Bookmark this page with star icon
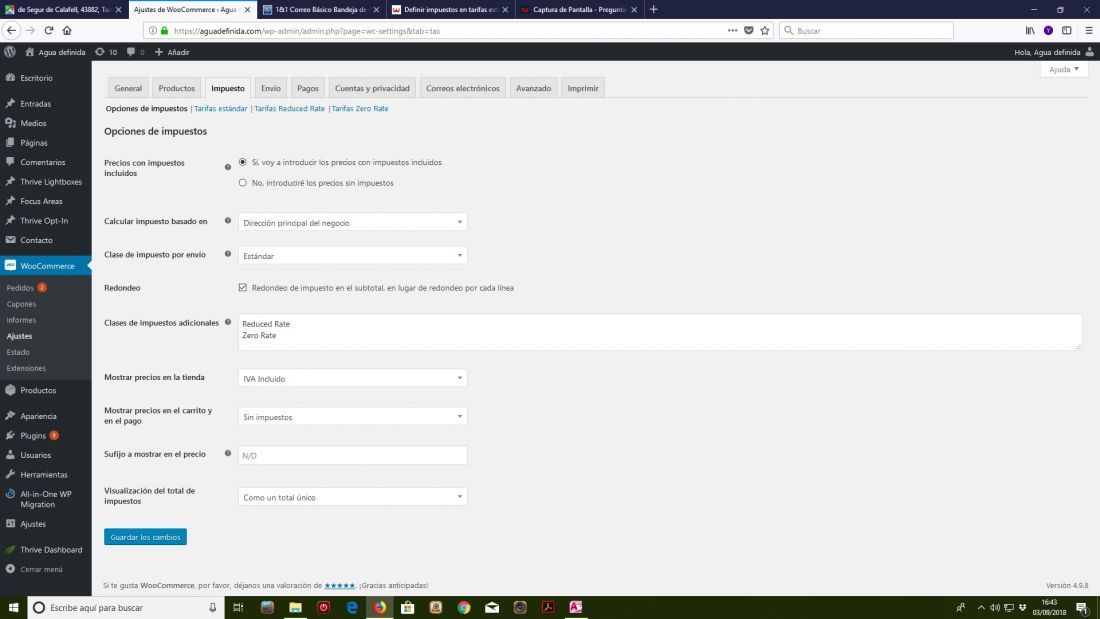Screen dimensions: 1100x619 tap(765, 30)
